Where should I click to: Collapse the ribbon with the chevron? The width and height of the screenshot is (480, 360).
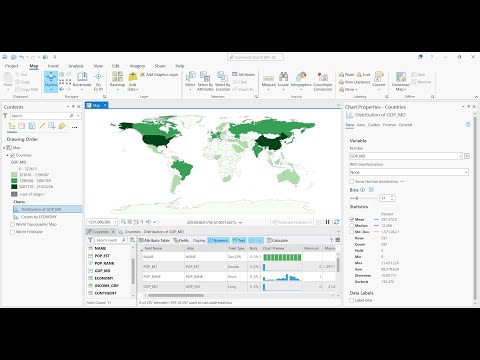coord(476,97)
